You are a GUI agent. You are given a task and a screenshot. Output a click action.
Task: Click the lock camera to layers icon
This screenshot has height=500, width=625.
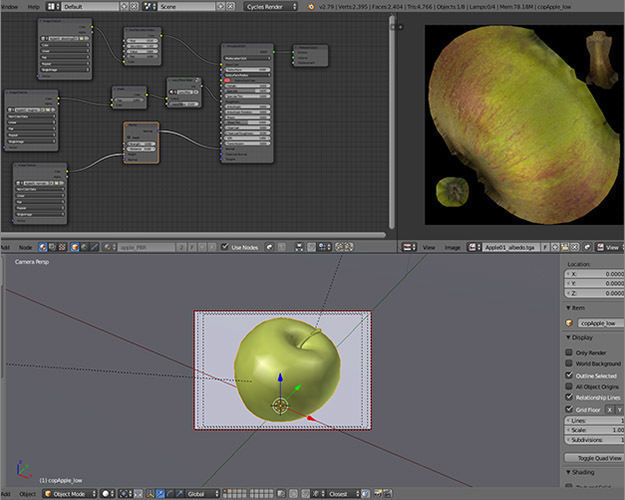pyautogui.click(x=281, y=494)
